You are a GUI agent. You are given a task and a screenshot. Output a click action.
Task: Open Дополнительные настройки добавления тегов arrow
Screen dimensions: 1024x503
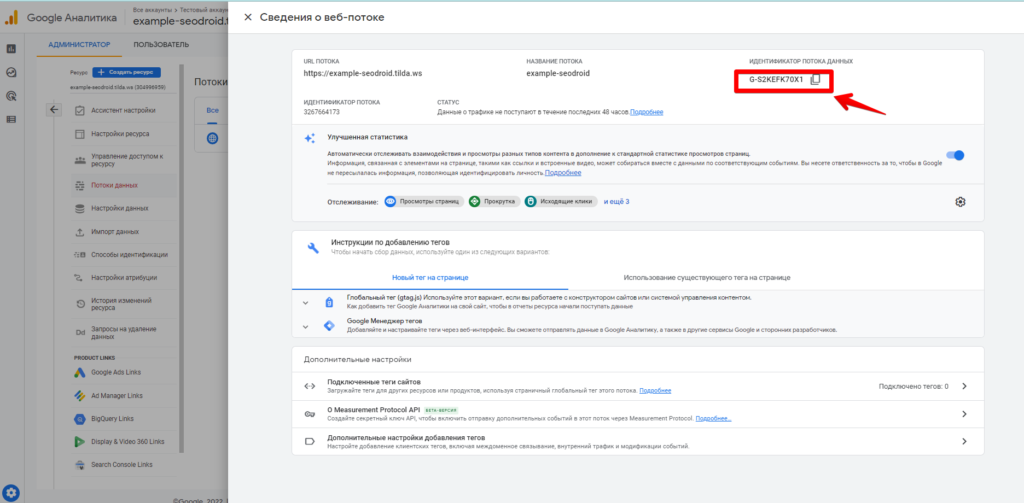pyautogui.click(x=964, y=442)
